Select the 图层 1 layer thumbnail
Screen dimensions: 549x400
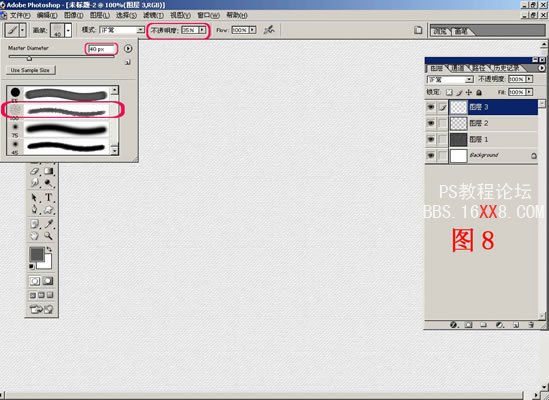click(x=458, y=139)
